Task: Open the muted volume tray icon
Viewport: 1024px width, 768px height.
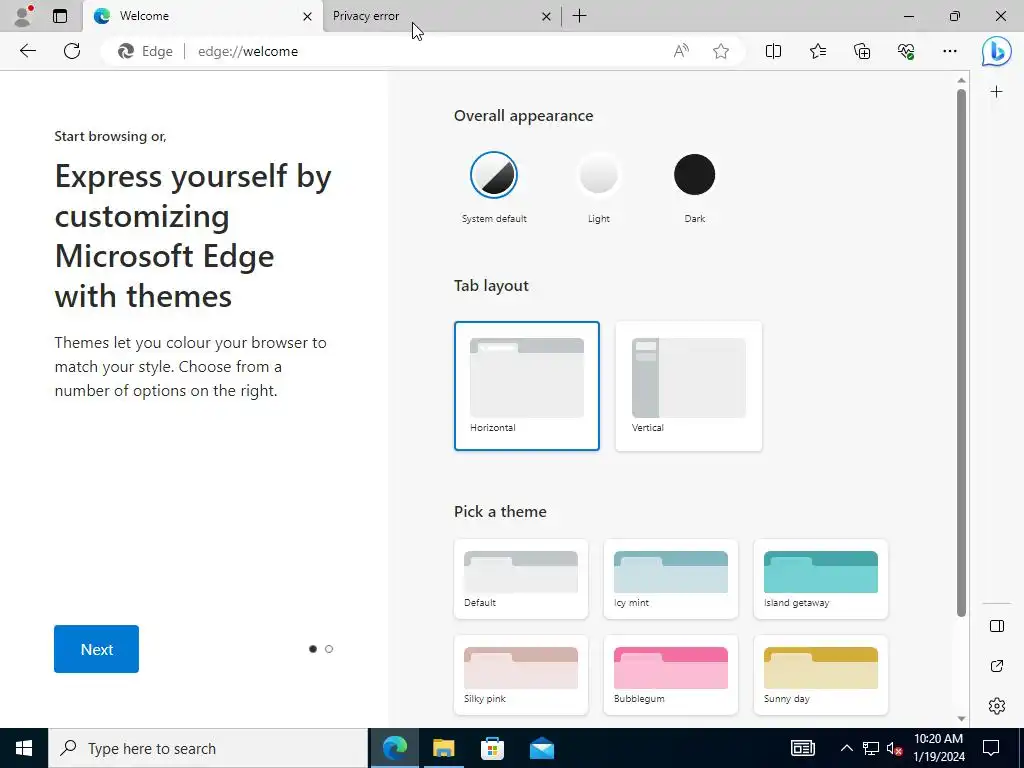Action: click(x=894, y=748)
